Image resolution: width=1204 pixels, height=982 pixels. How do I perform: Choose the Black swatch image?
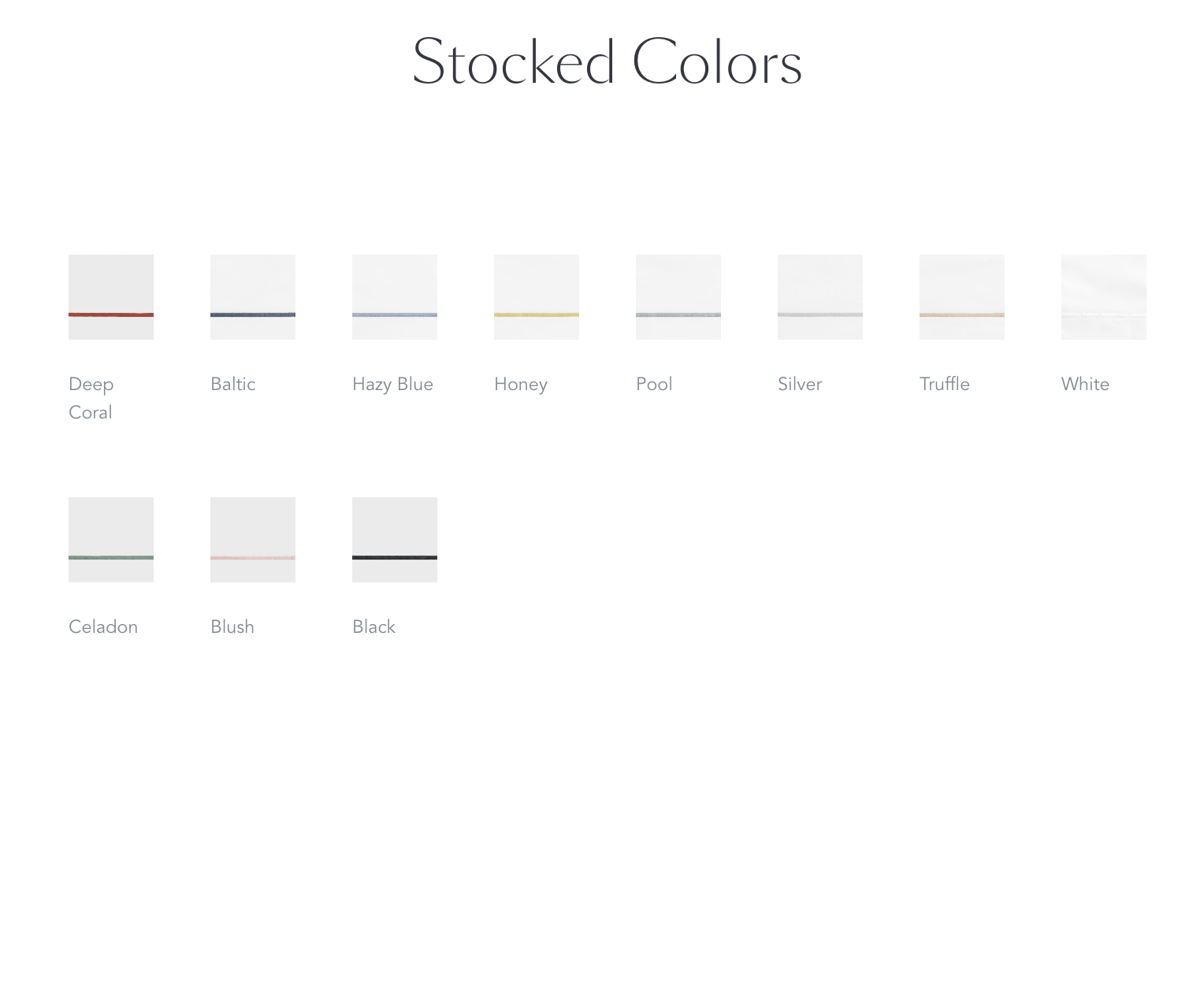tap(395, 540)
